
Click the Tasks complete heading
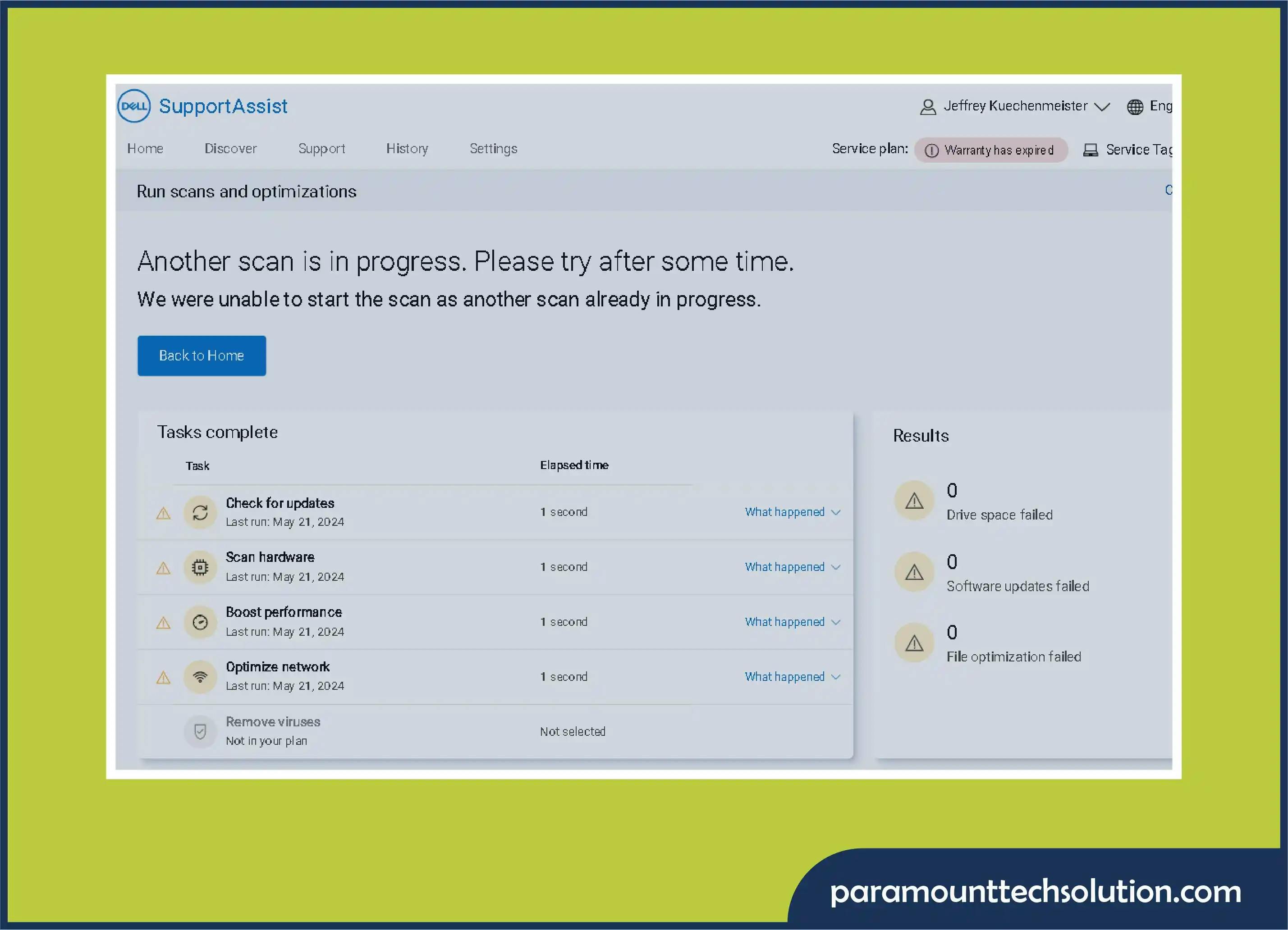tap(217, 433)
